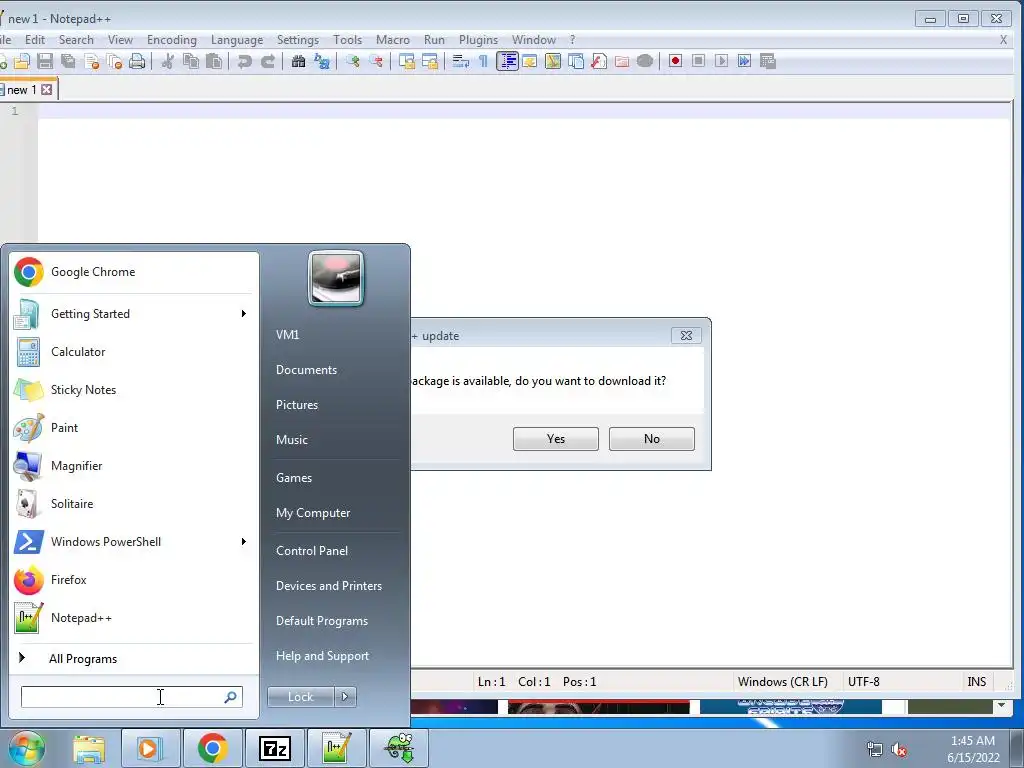The width and height of the screenshot is (1024, 768).
Task: Click the muted volume tray icon
Action: [x=899, y=749]
